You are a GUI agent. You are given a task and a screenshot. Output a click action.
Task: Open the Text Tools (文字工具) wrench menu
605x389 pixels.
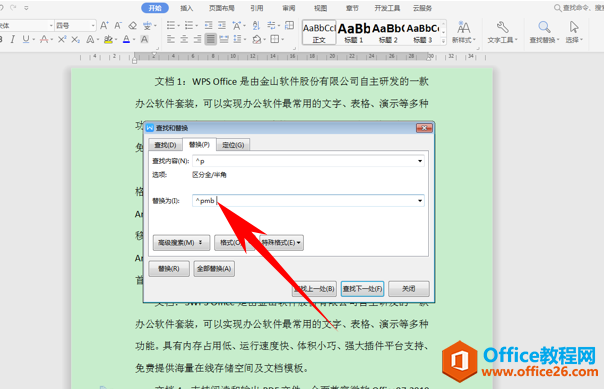pyautogui.click(x=502, y=32)
